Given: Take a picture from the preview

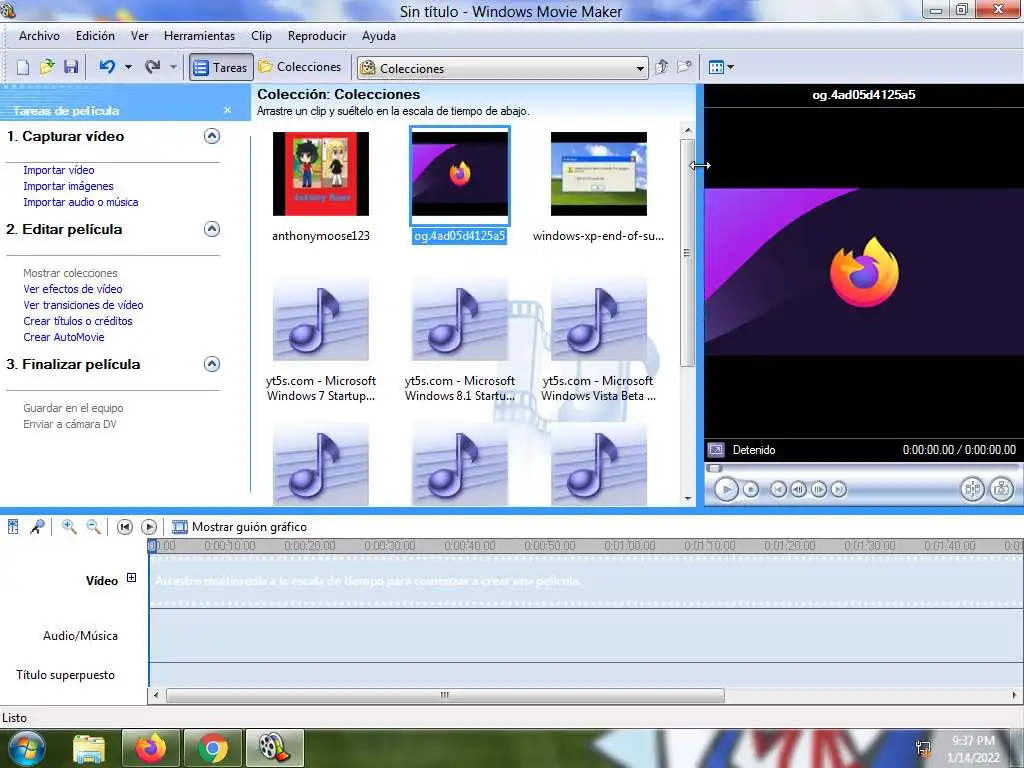Looking at the screenshot, I should [x=1001, y=489].
